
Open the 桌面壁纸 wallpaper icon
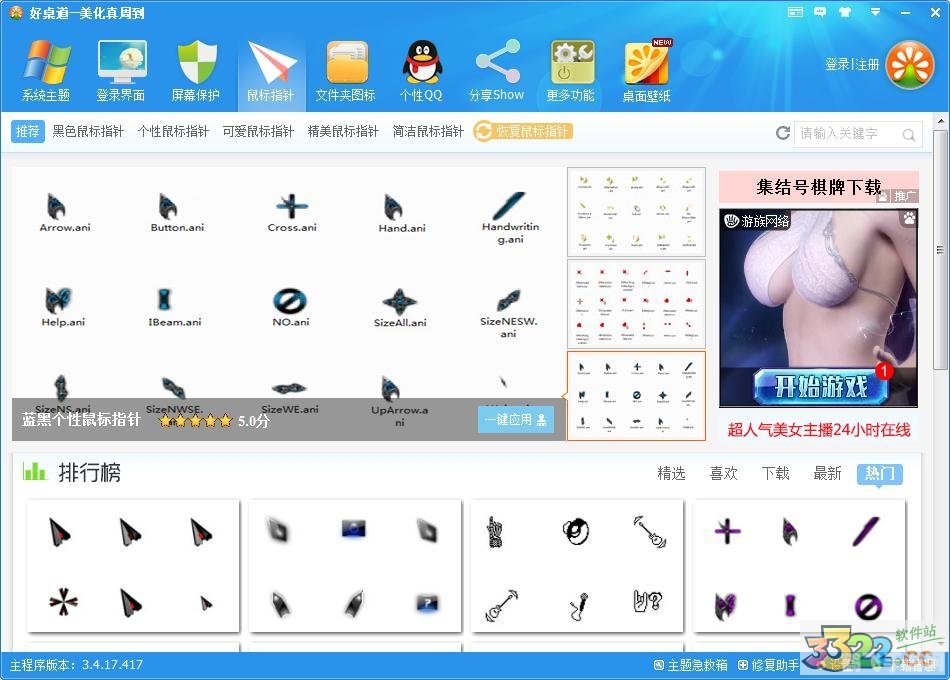pyautogui.click(x=646, y=64)
